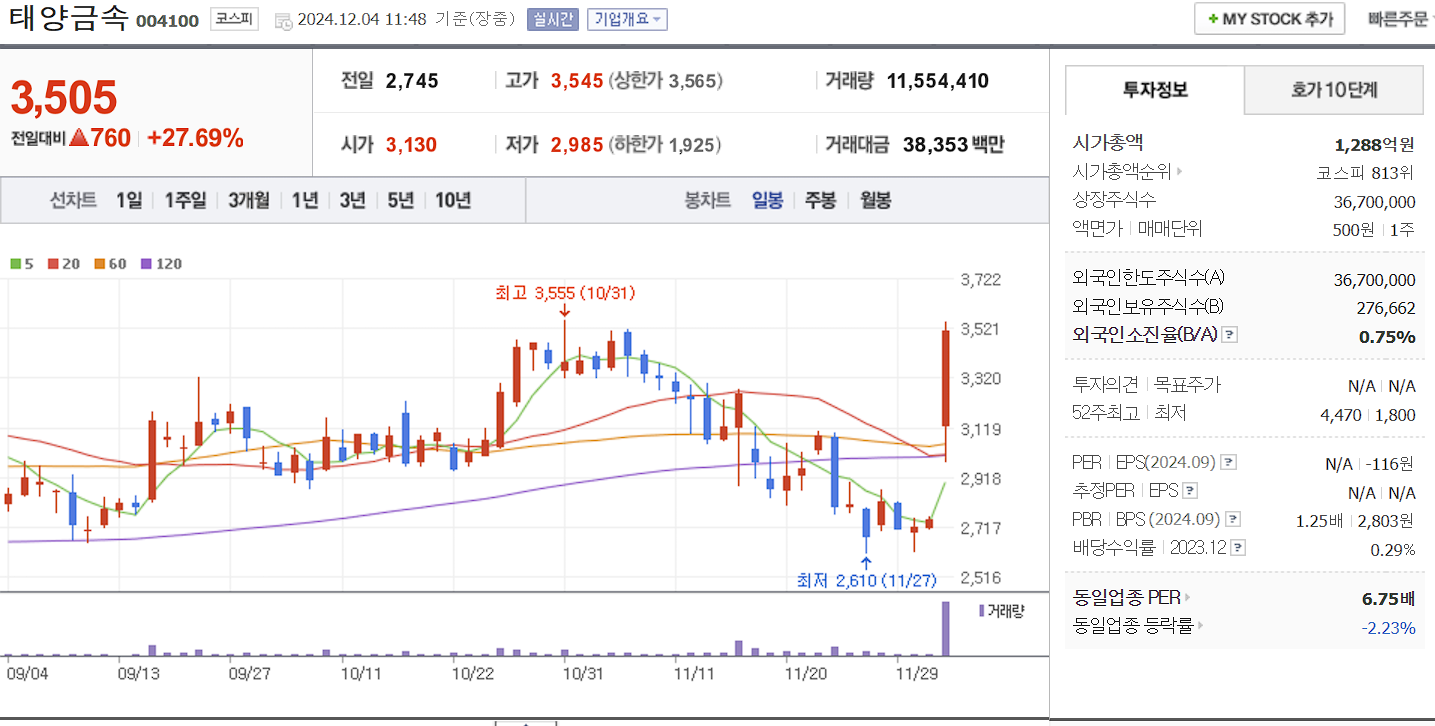The image size is (1435, 726).
Task: Click the 목표주가 link
Action: pos(1187,384)
